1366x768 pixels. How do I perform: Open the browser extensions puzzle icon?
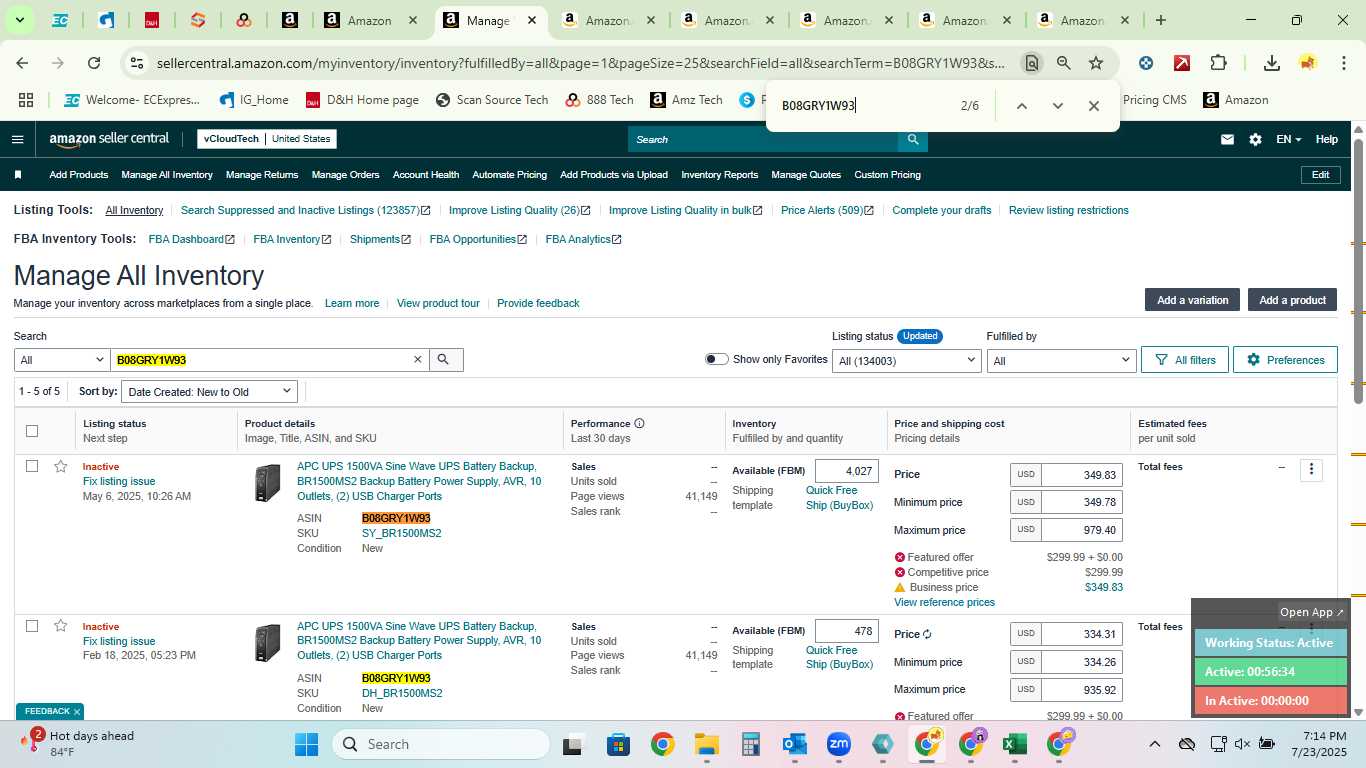[1218, 63]
